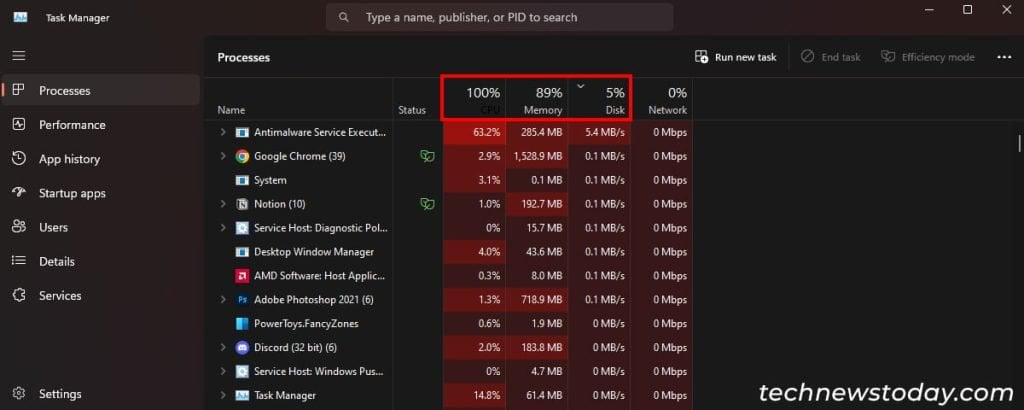Click the Run new task button

[736, 57]
